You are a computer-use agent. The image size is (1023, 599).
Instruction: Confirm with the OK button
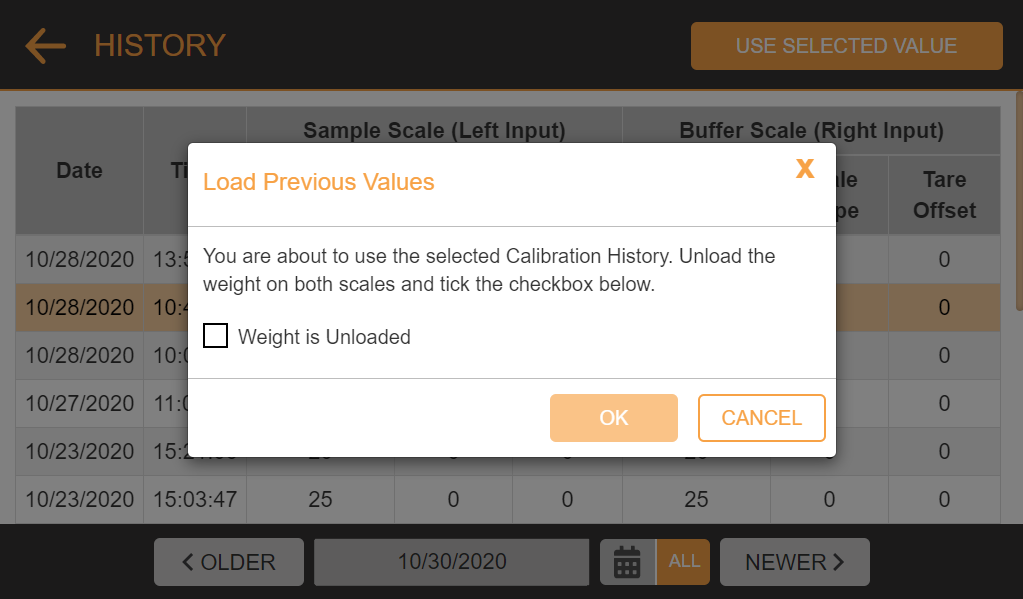tap(613, 418)
